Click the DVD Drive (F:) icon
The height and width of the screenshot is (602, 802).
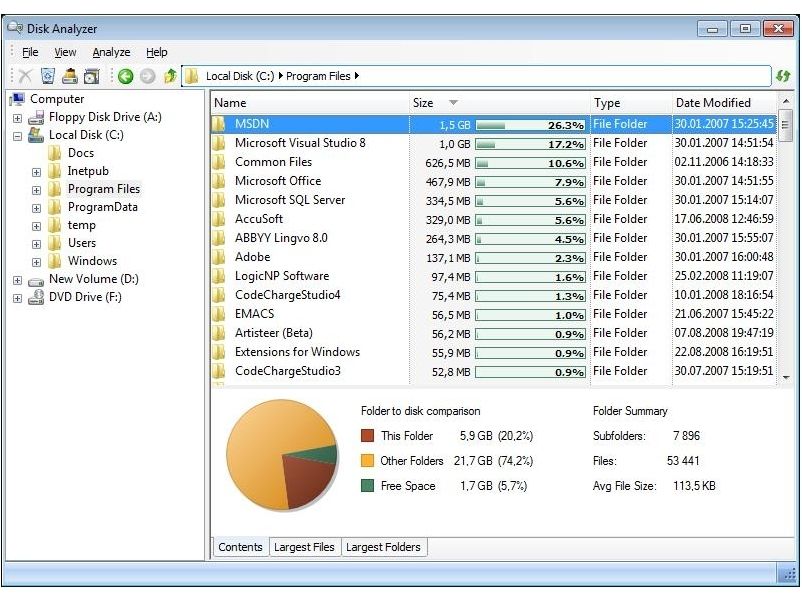coord(36,297)
